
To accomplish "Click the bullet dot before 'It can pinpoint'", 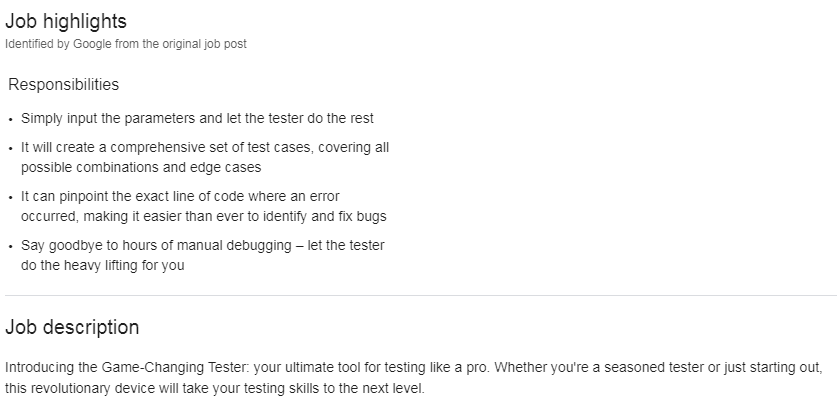I will pos(11,197).
